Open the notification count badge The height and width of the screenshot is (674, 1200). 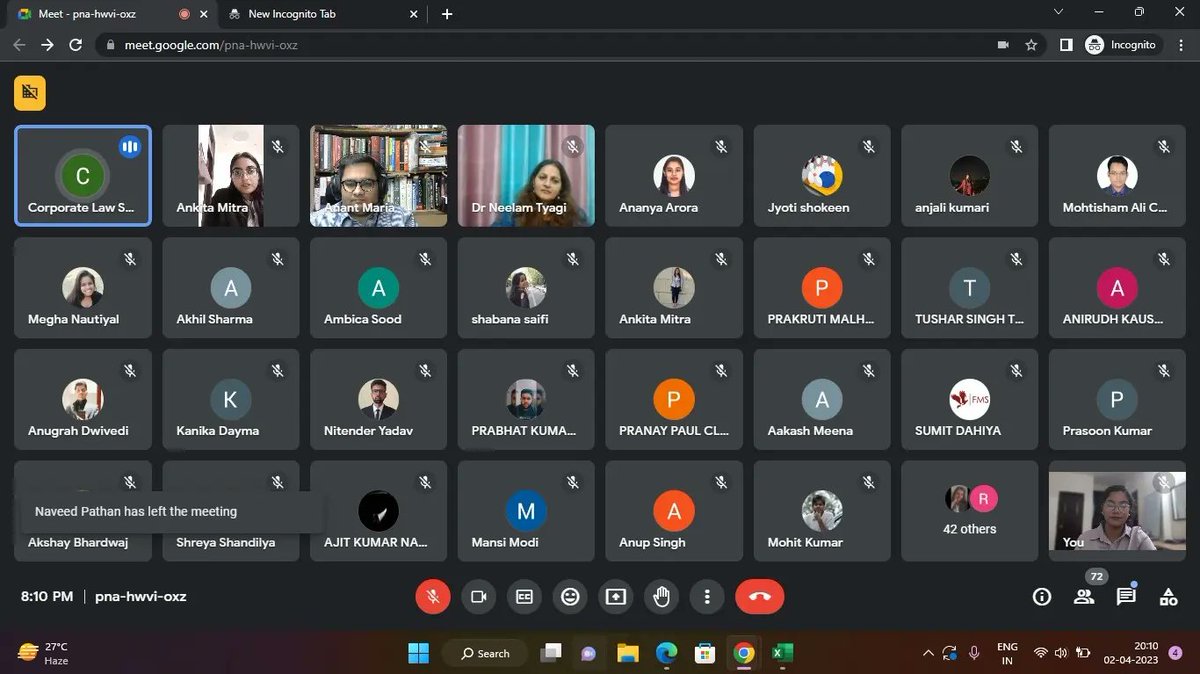tap(1176, 653)
